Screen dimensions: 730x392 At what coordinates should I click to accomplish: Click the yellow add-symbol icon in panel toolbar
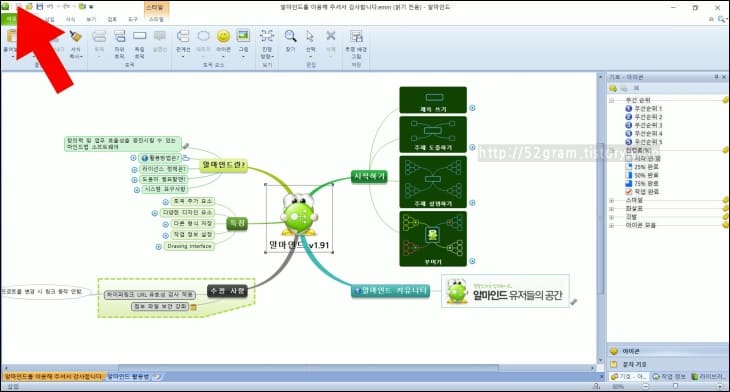point(613,88)
